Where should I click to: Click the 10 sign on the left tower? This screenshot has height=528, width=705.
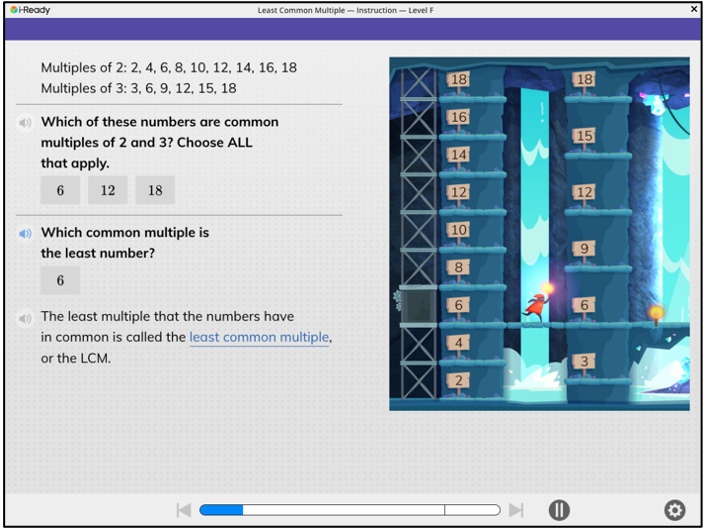(x=458, y=230)
